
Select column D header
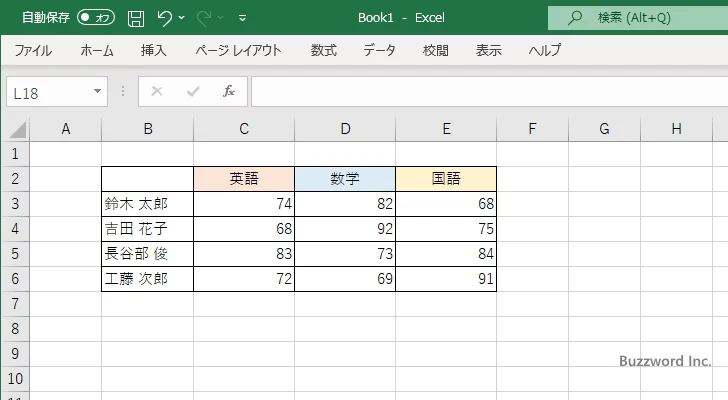coord(345,128)
